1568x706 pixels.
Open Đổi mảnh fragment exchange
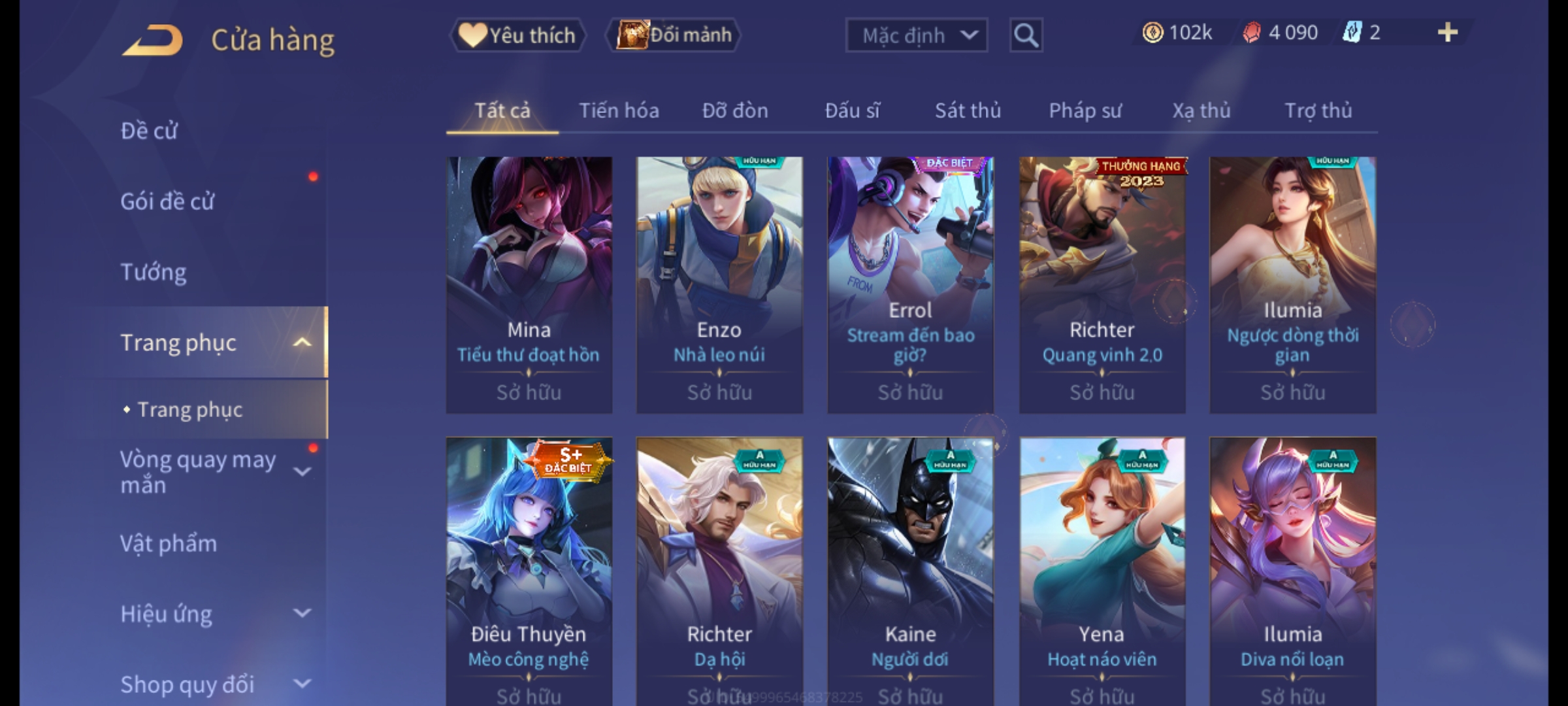pyautogui.click(x=674, y=35)
